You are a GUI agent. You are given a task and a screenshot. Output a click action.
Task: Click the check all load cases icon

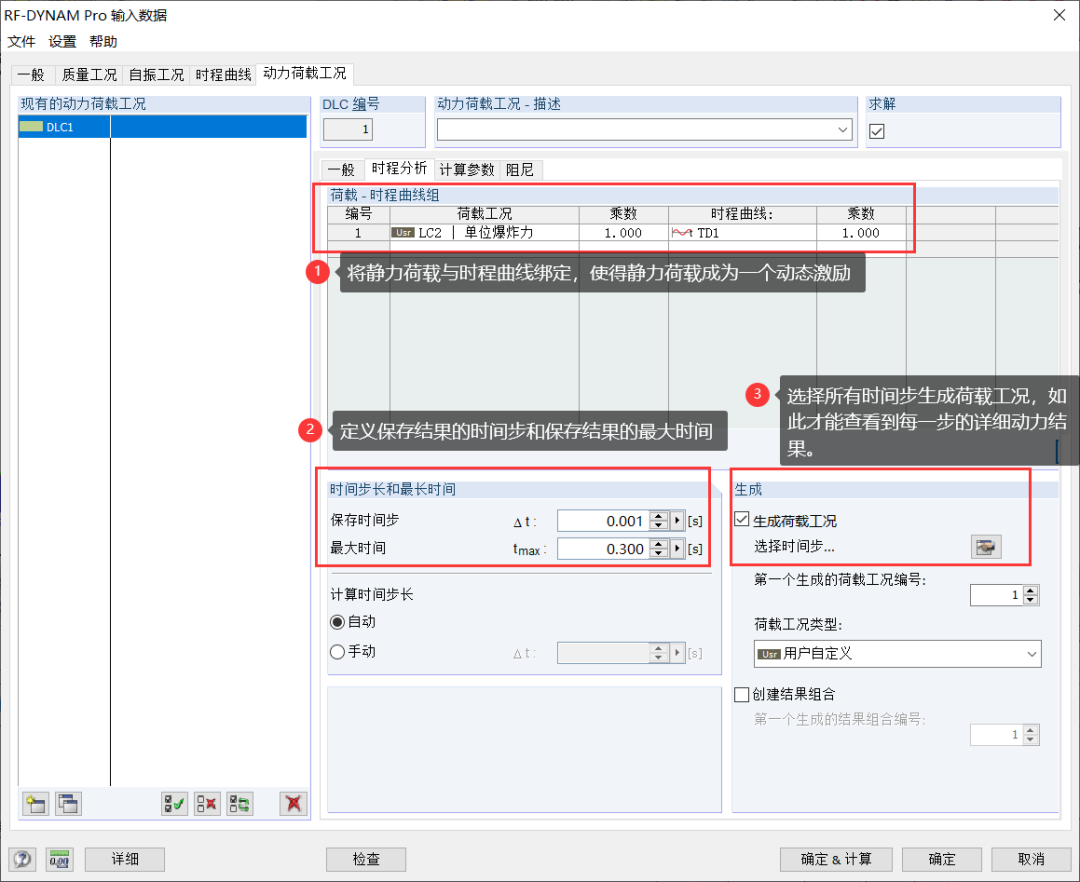(174, 804)
